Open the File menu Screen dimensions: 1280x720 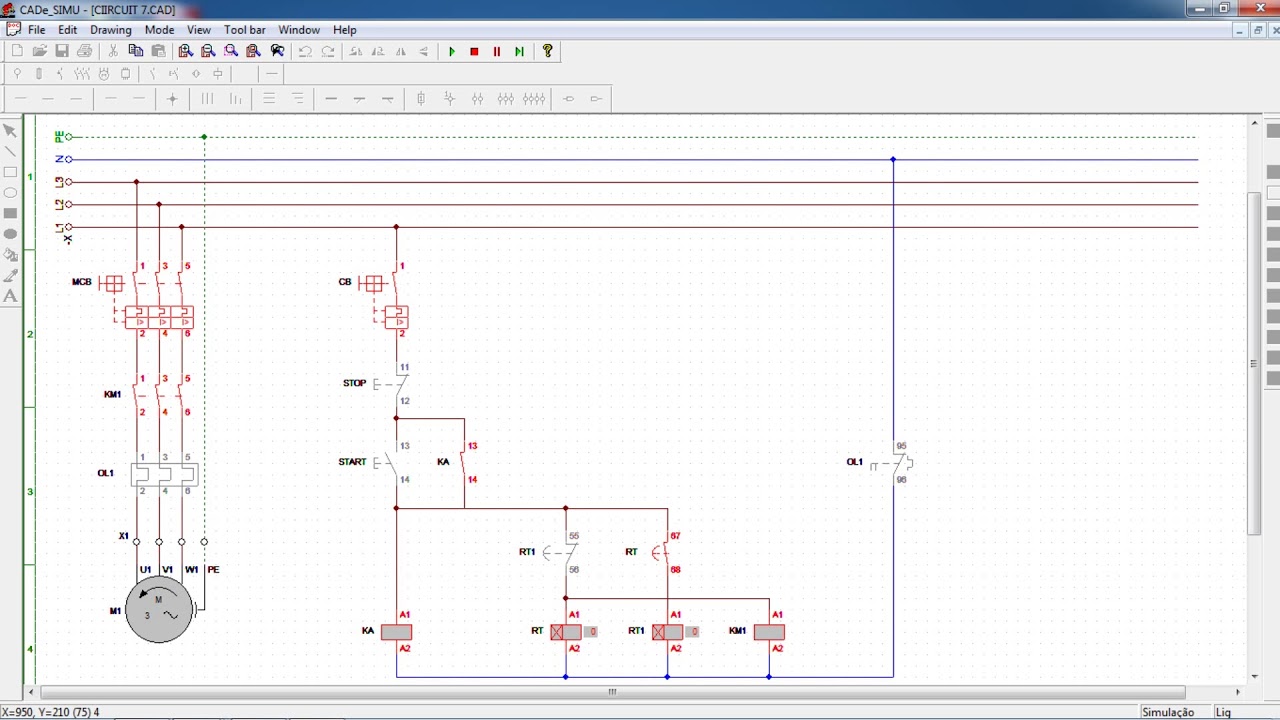click(x=37, y=30)
